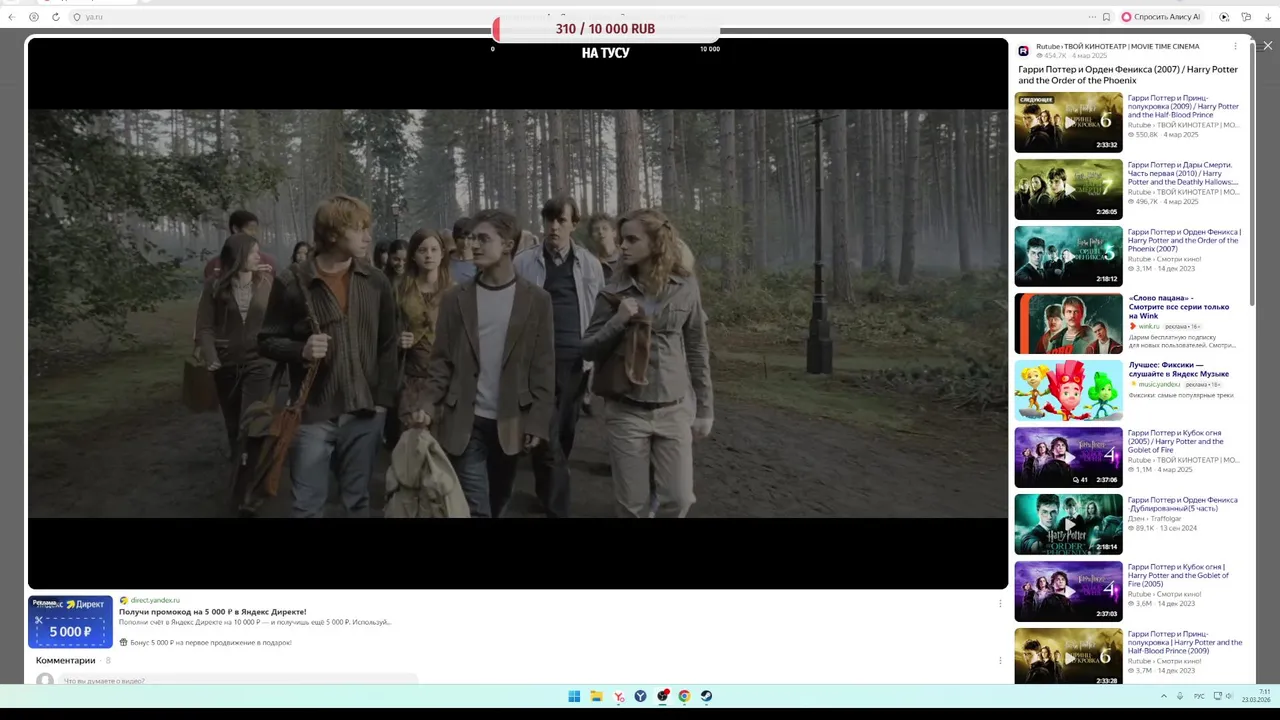The width and height of the screenshot is (1280, 720).
Task: Reload the page with the refresh icon
Action: (56, 17)
